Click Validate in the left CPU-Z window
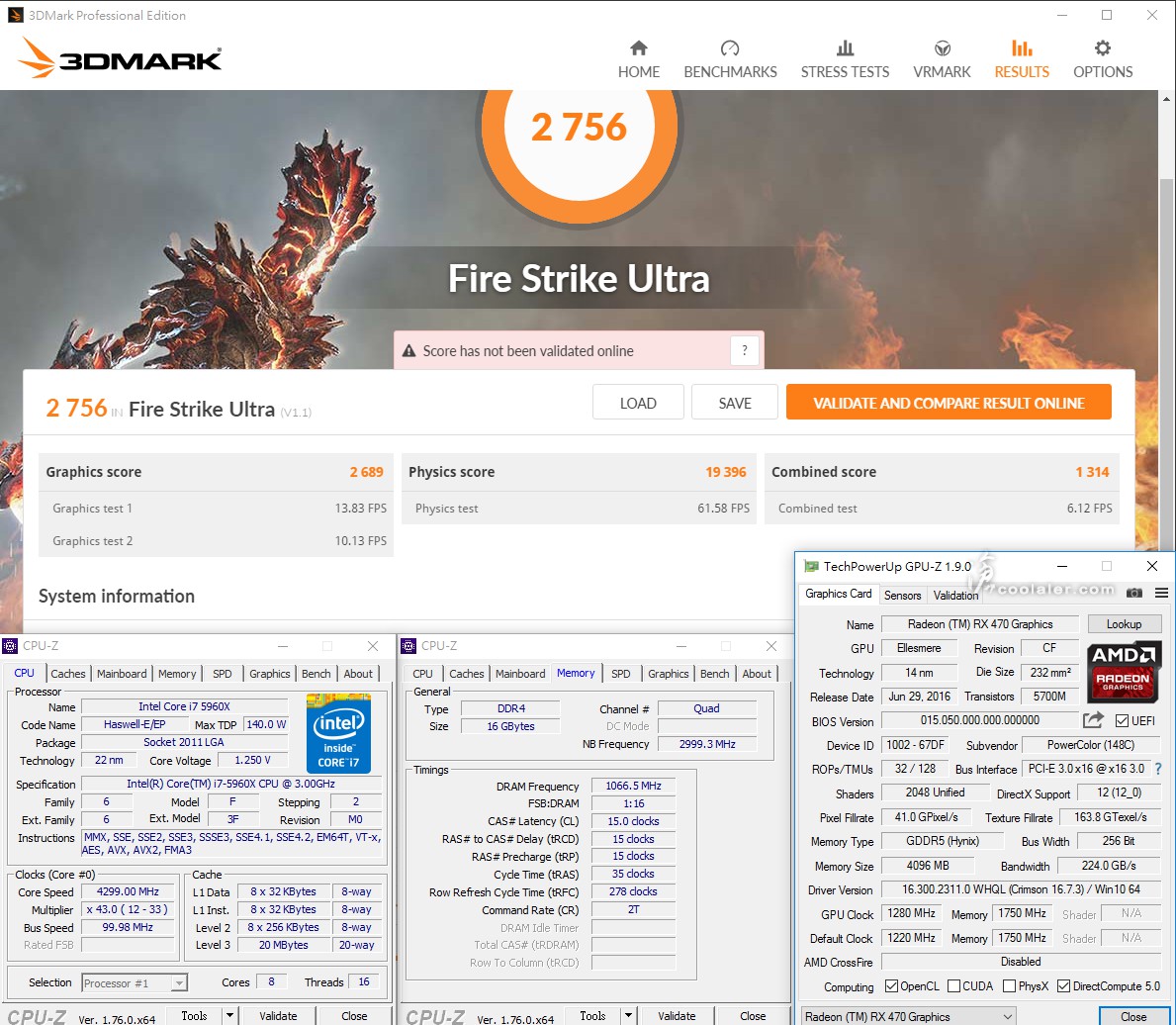Viewport: 1176px width, 1025px height. click(278, 1016)
